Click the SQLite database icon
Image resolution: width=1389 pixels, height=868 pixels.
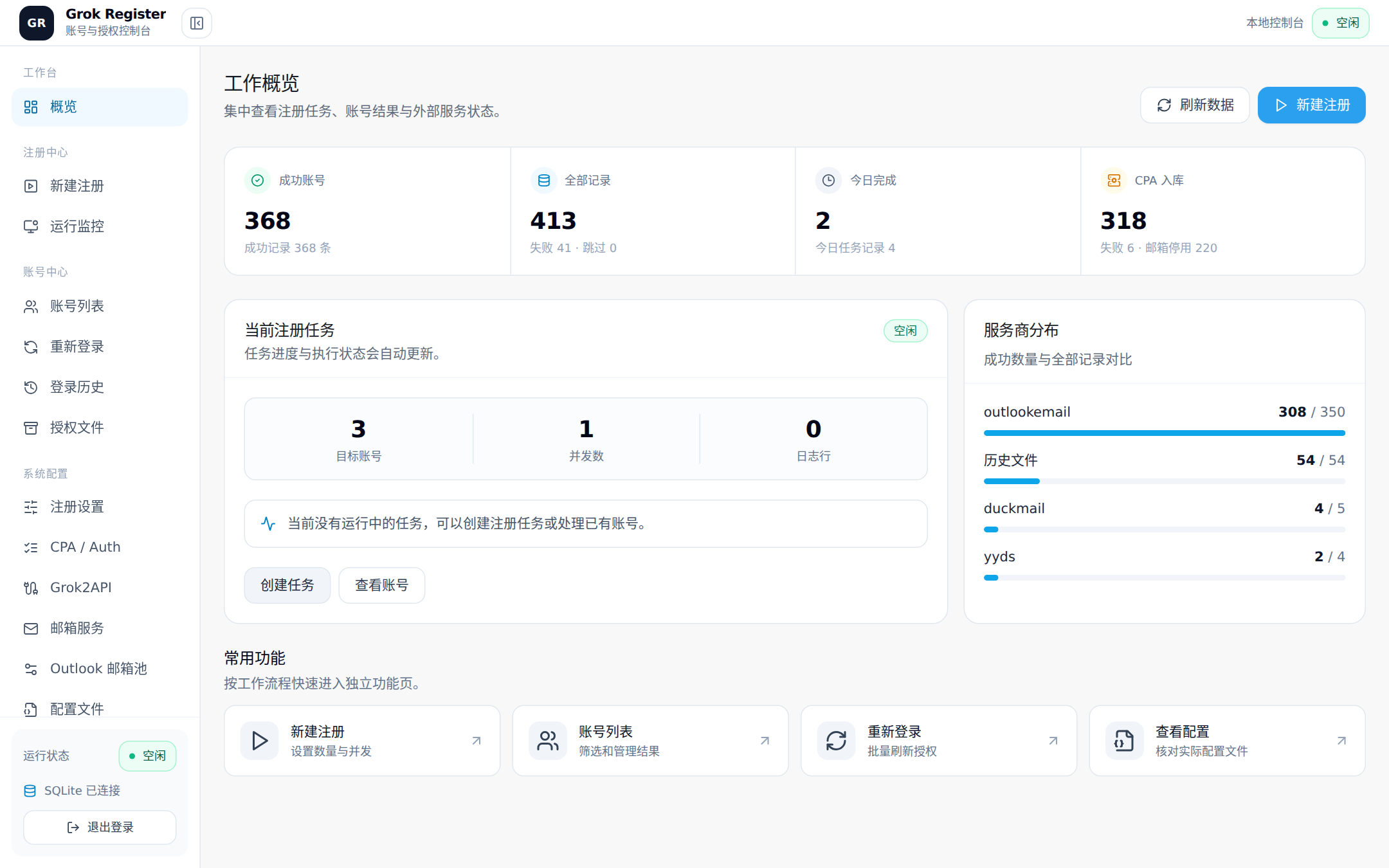[x=30, y=791]
